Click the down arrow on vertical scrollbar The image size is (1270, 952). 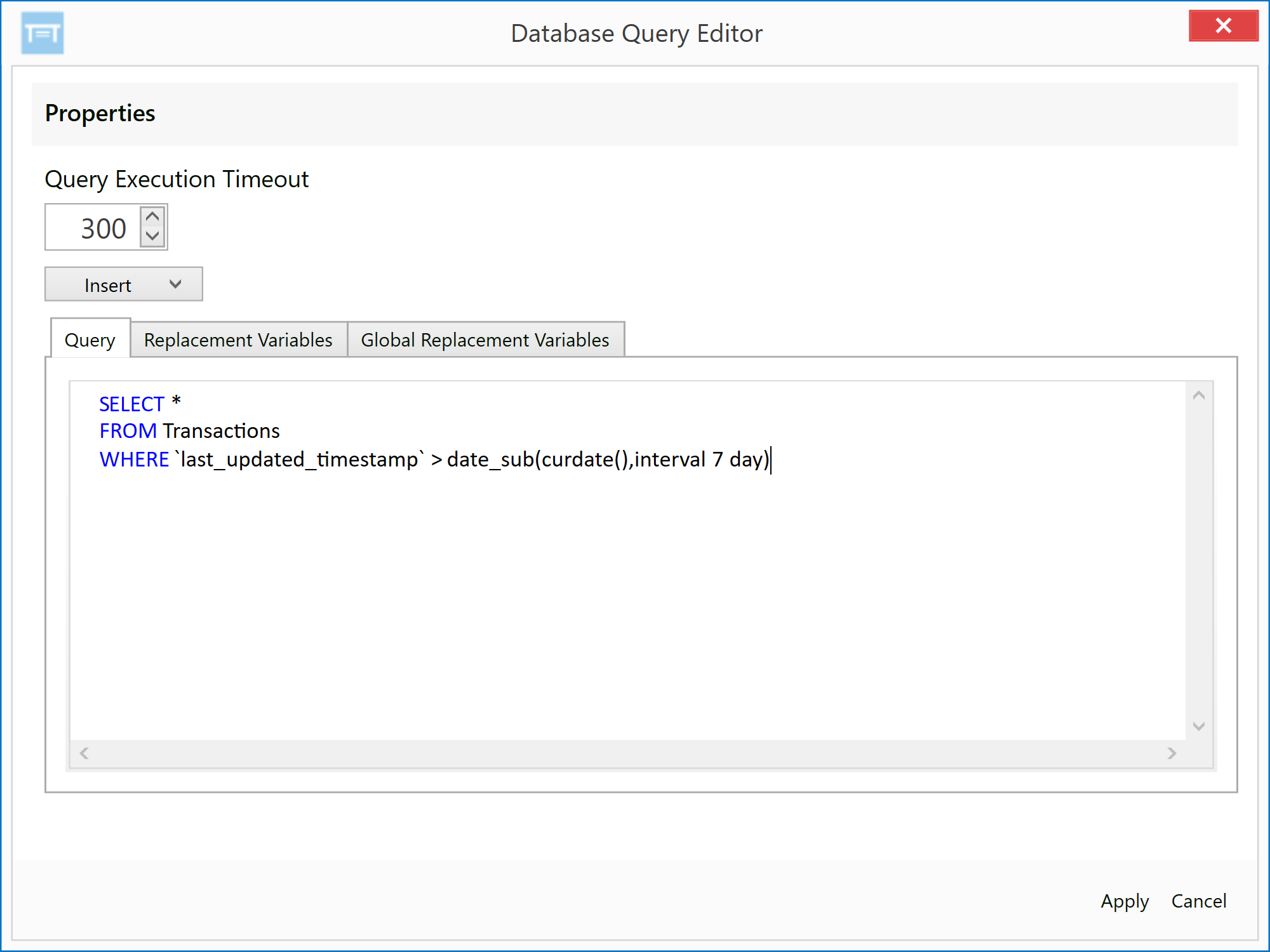(x=1198, y=727)
